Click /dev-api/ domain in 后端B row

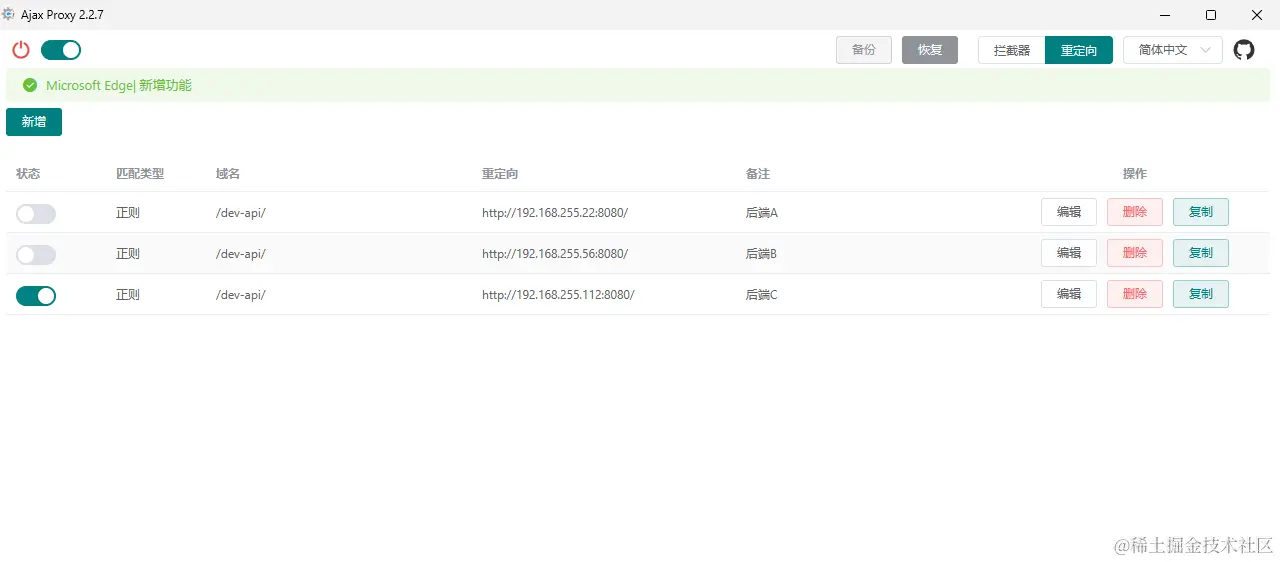pyautogui.click(x=241, y=254)
